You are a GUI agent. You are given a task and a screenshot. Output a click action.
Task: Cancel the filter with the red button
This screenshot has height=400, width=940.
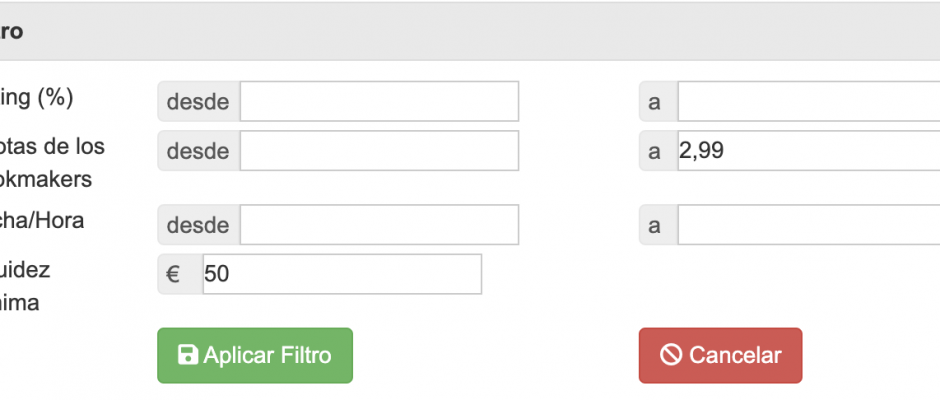coord(720,355)
